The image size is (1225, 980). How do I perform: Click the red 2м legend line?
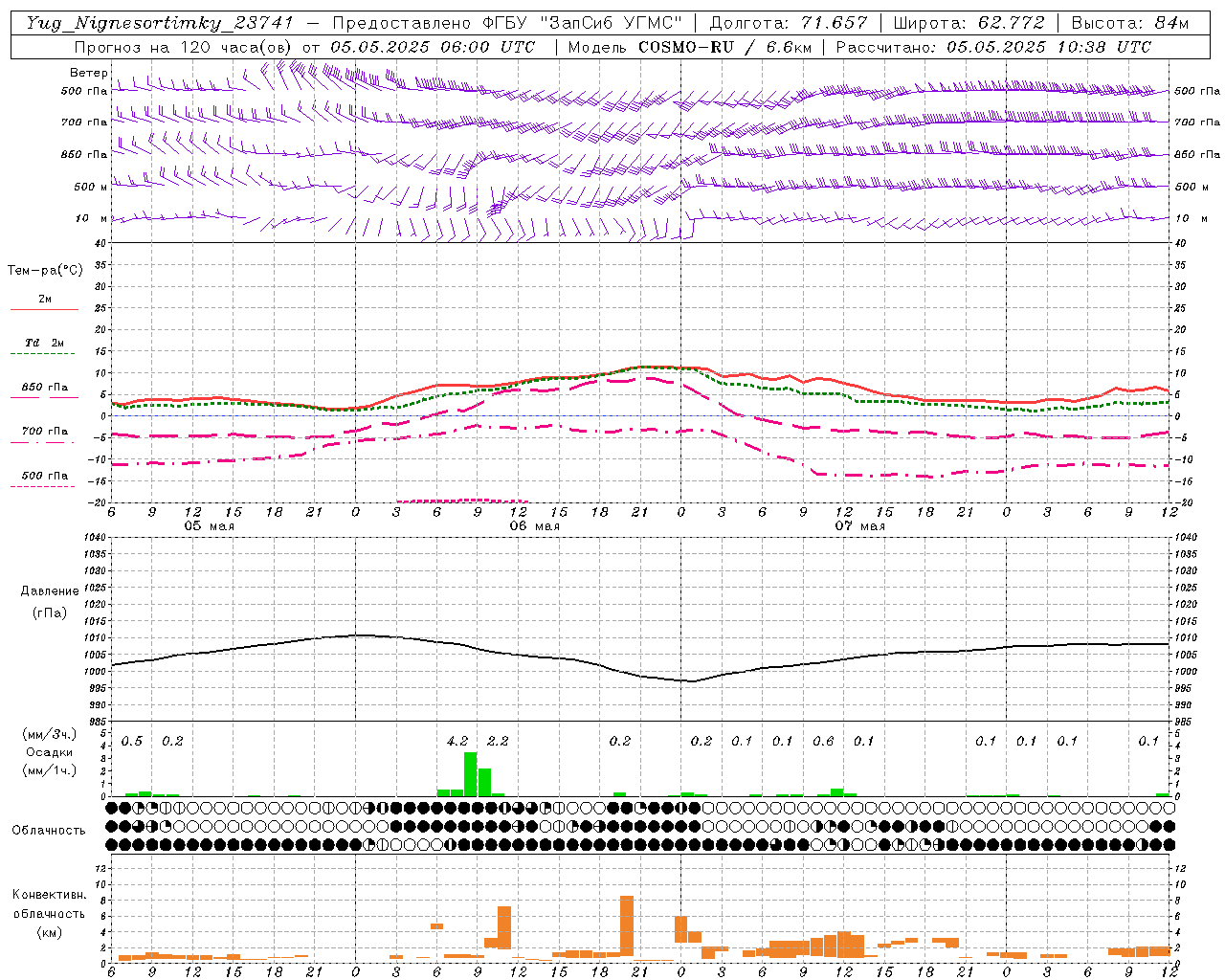tap(44, 309)
